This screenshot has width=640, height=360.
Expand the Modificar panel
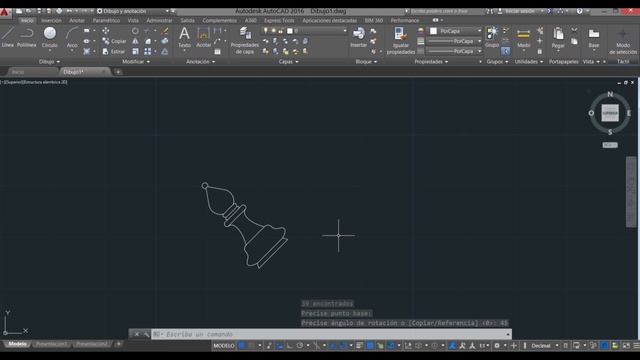pos(136,62)
